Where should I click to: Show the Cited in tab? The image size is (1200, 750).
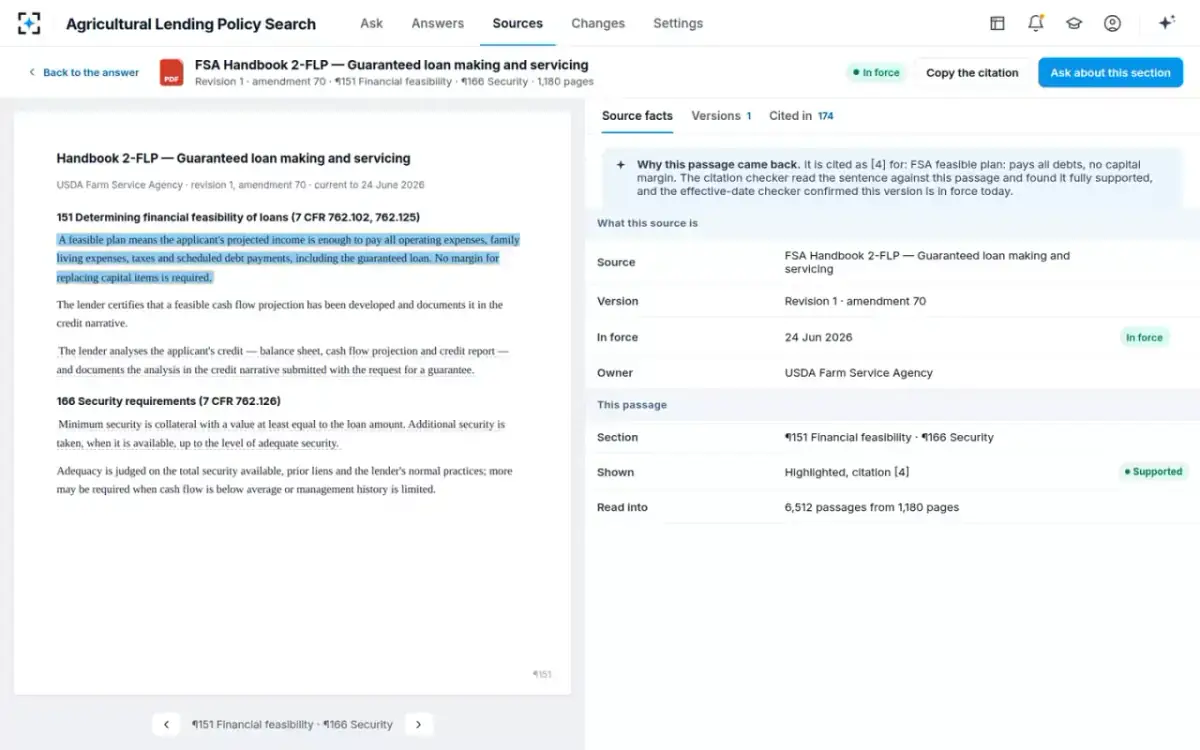pyautogui.click(x=801, y=116)
